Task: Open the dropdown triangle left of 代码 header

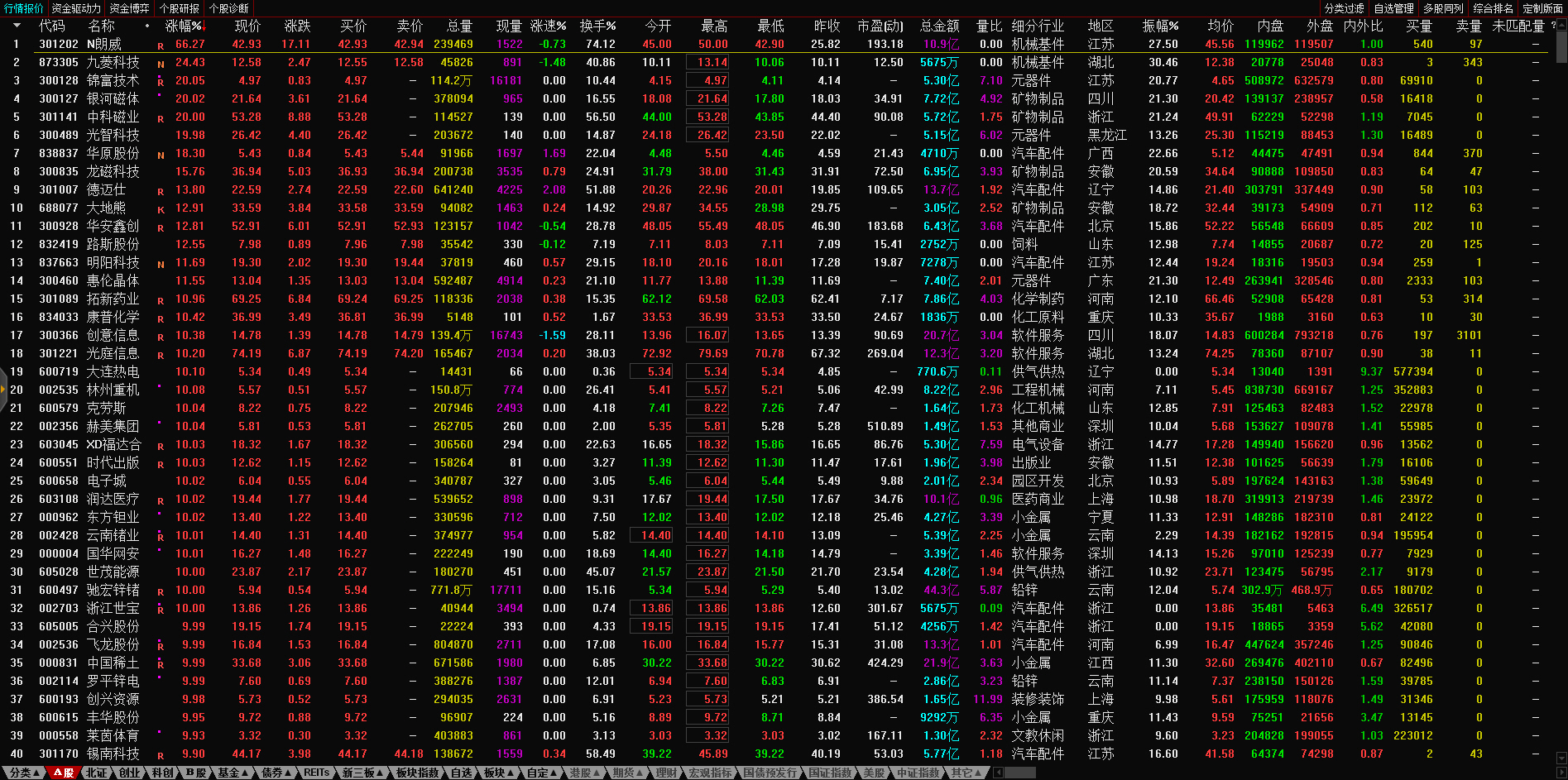Action: pos(16,26)
